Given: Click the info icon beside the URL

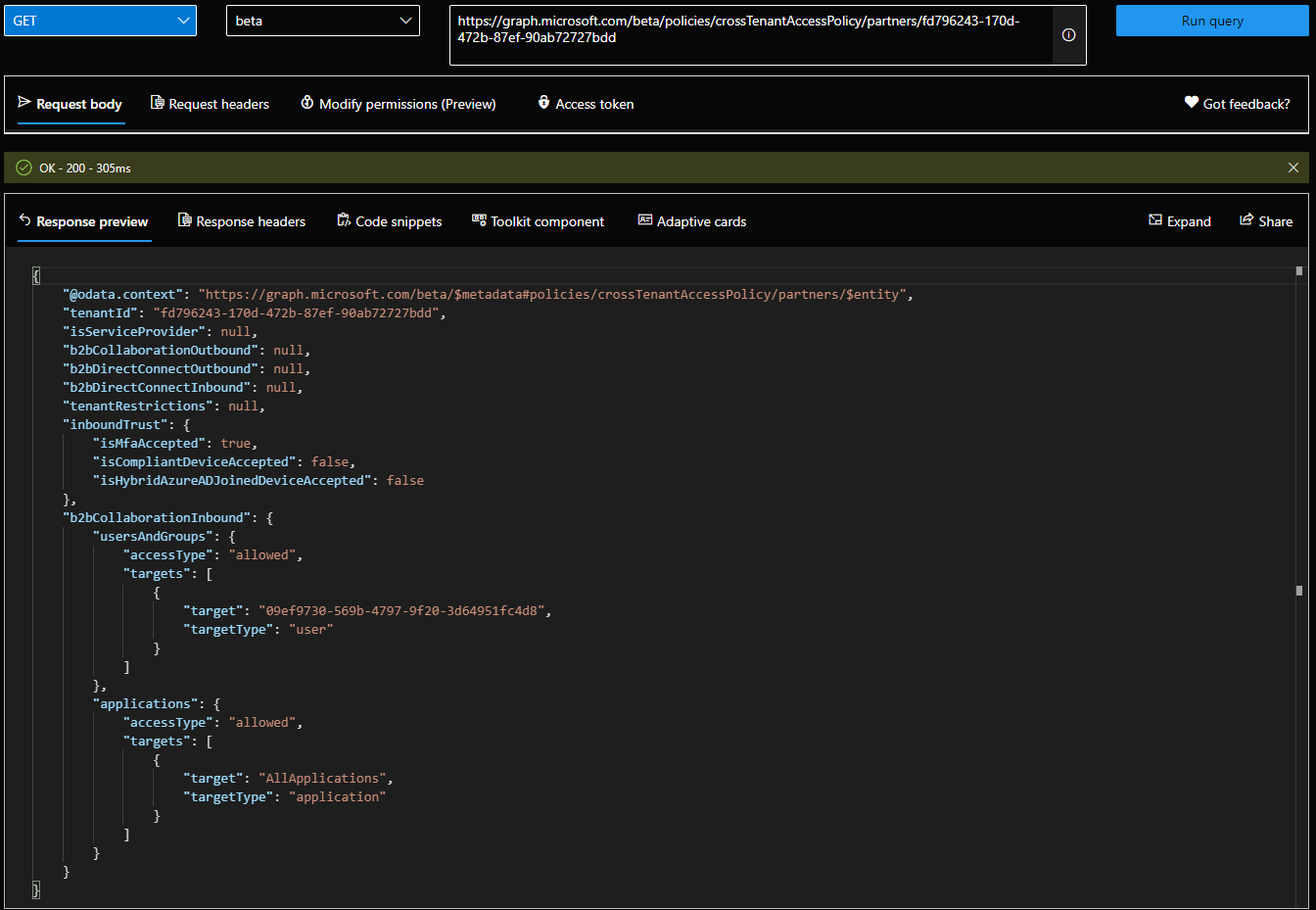Looking at the screenshot, I should [1068, 35].
